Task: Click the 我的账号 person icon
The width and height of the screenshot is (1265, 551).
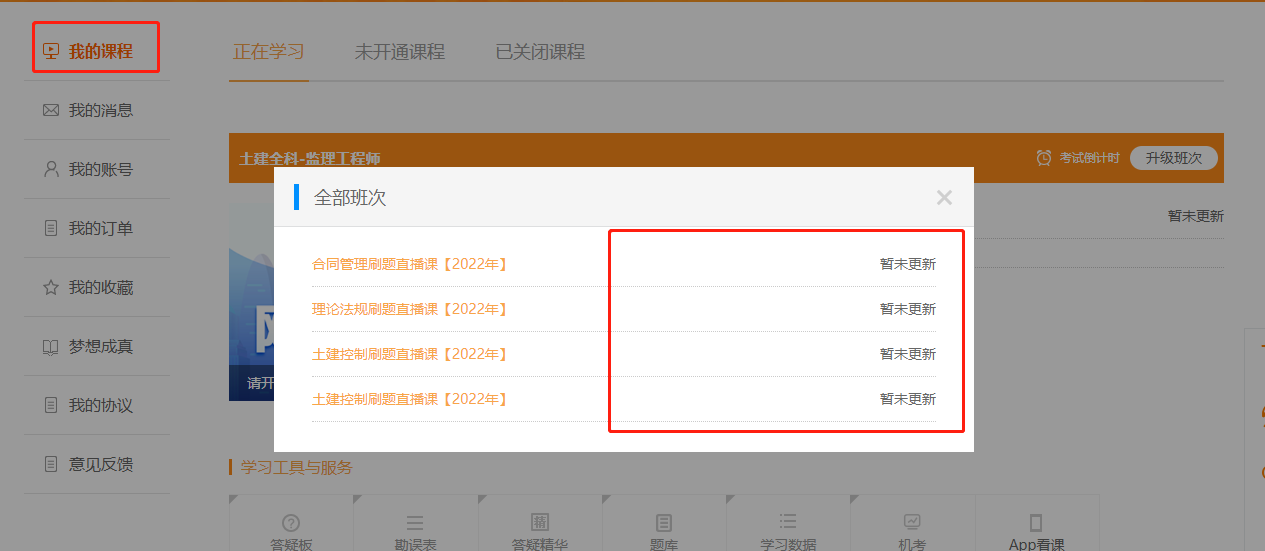Action: pyautogui.click(x=51, y=170)
